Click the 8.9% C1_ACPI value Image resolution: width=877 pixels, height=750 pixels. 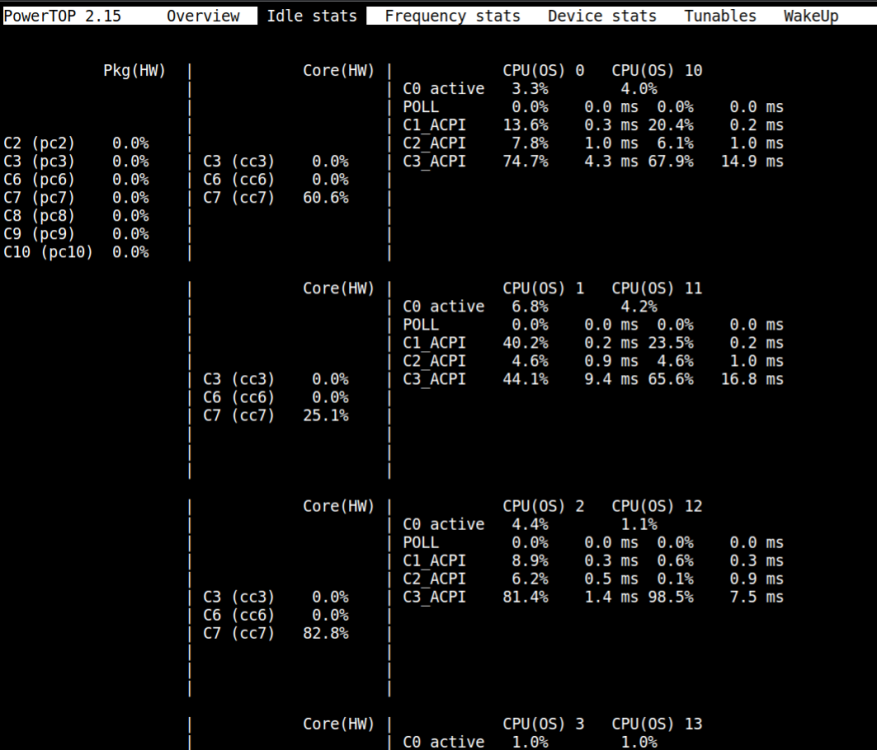(x=530, y=560)
